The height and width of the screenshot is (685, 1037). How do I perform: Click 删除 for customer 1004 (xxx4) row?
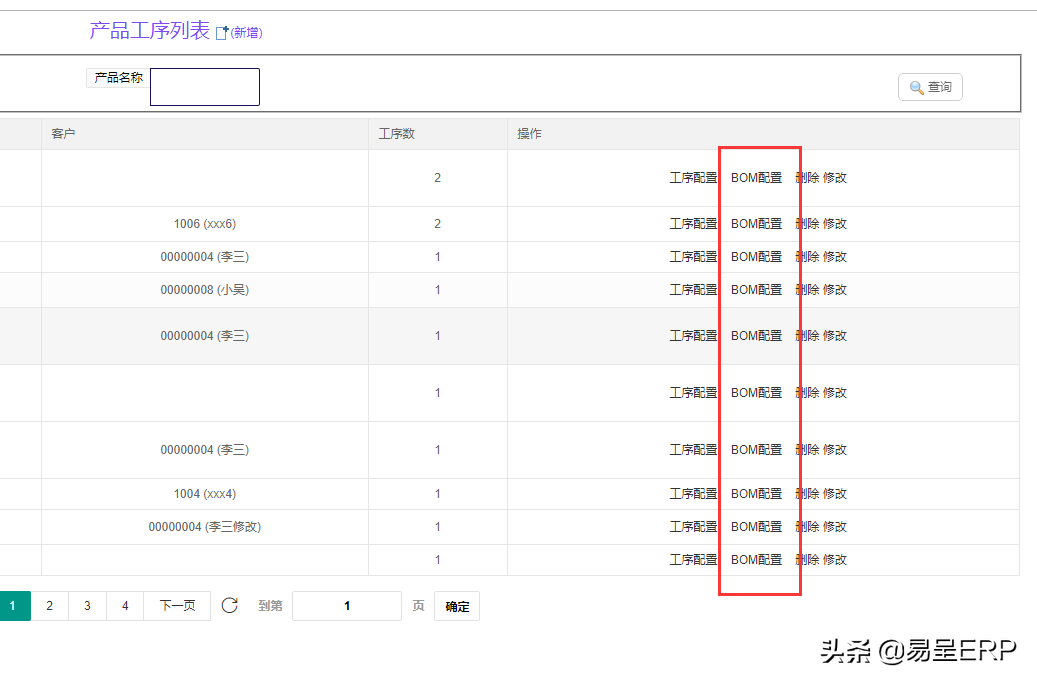[807, 494]
